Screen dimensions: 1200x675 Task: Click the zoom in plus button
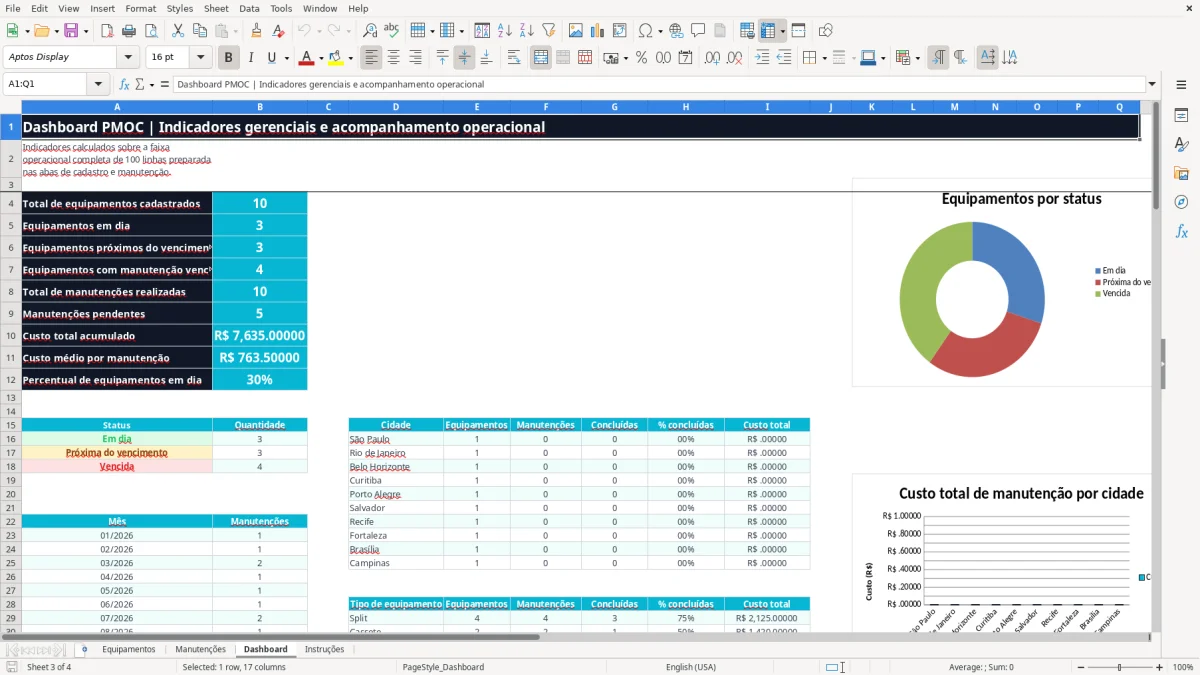1159,667
